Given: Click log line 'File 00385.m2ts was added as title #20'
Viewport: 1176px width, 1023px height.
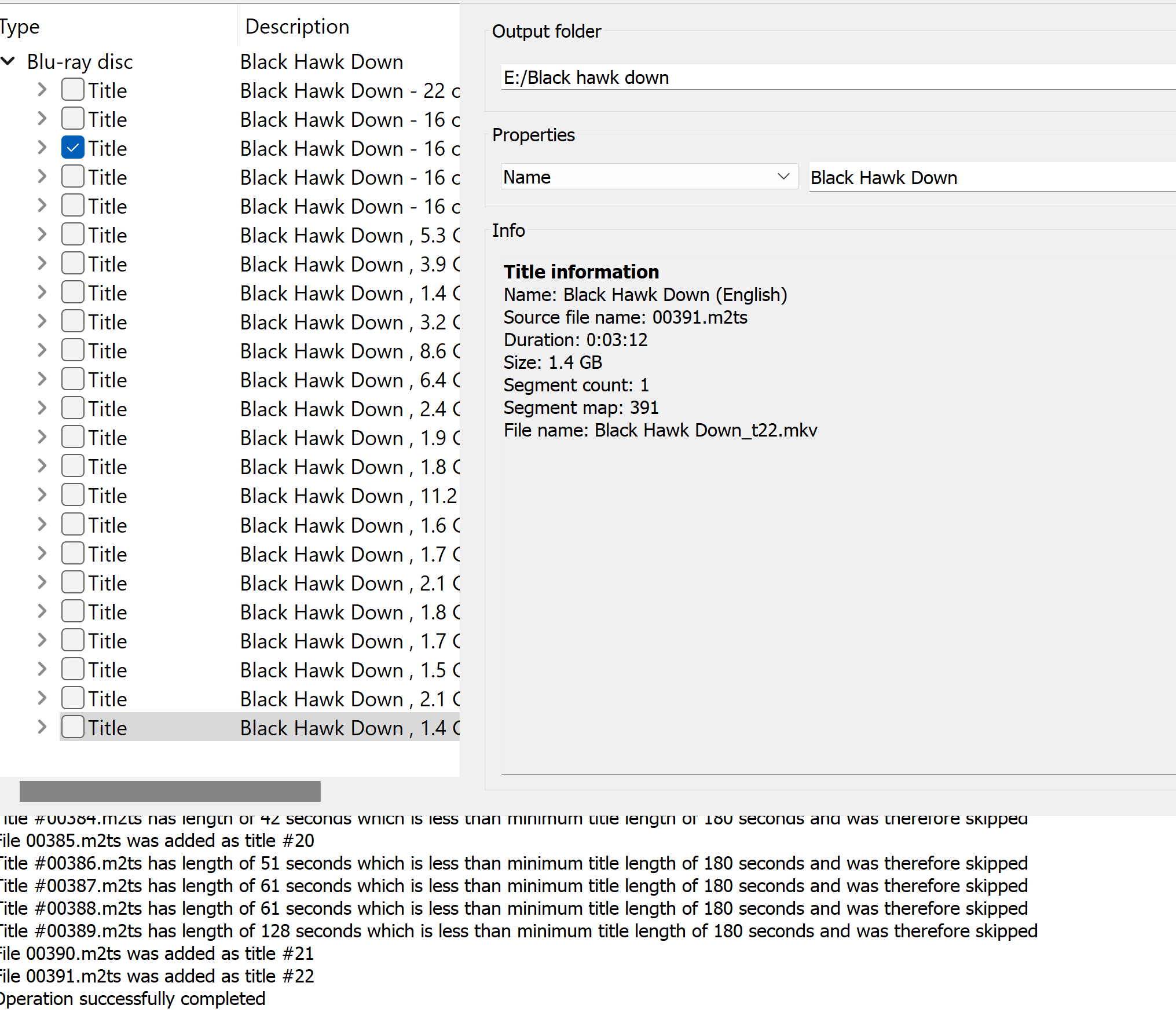Looking at the screenshot, I should (157, 841).
